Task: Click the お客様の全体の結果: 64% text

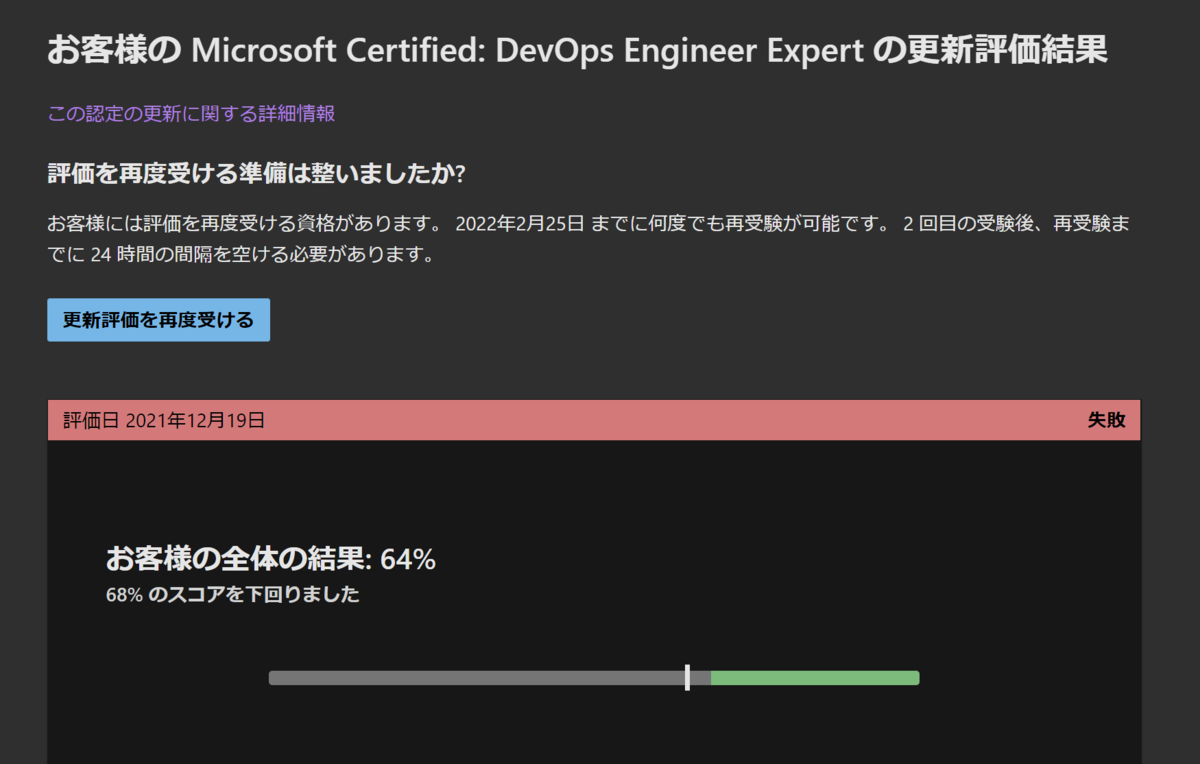Action: (271, 559)
